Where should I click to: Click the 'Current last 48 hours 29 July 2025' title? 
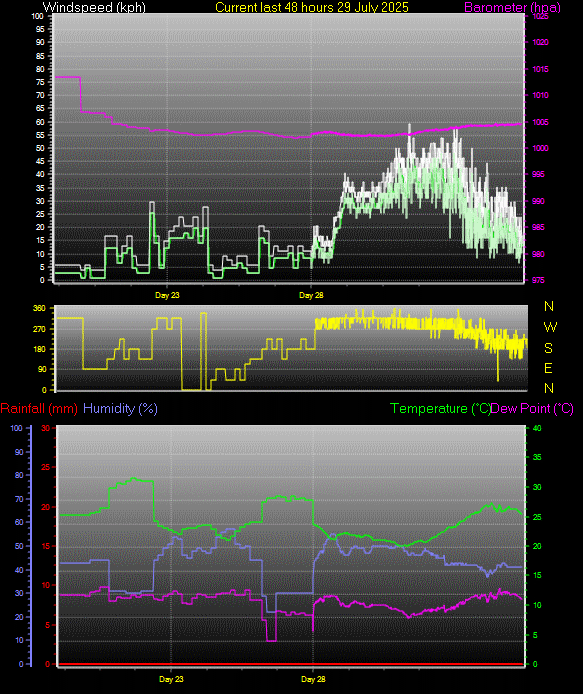click(x=312, y=8)
